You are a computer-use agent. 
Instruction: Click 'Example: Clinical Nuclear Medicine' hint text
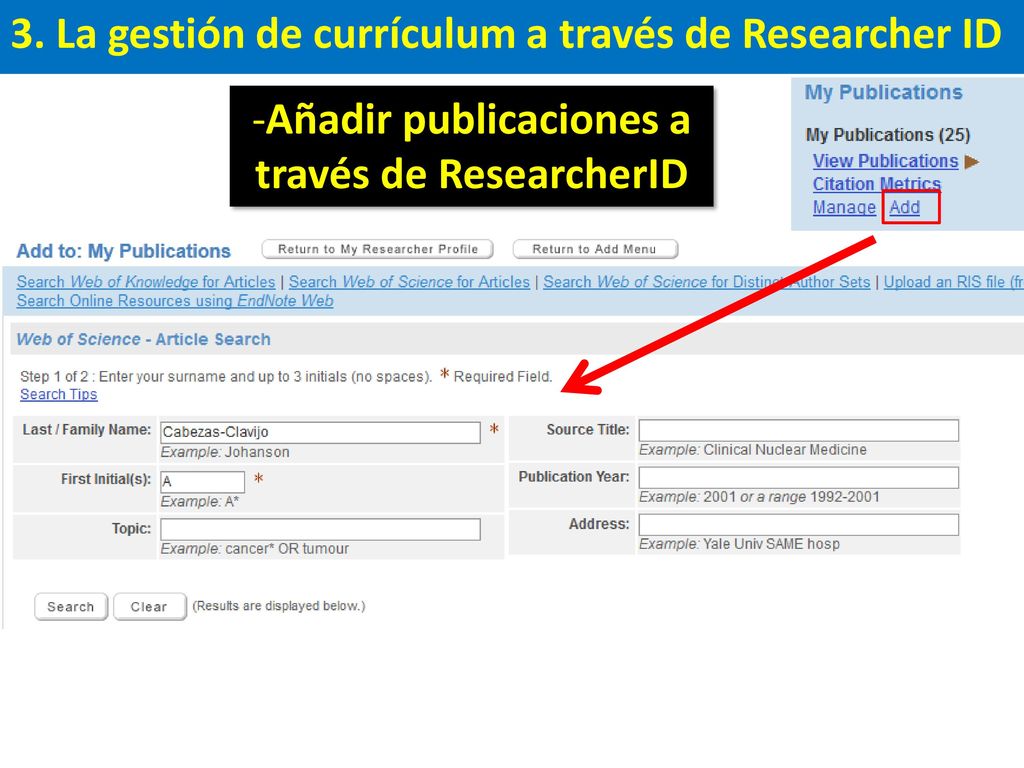753,450
